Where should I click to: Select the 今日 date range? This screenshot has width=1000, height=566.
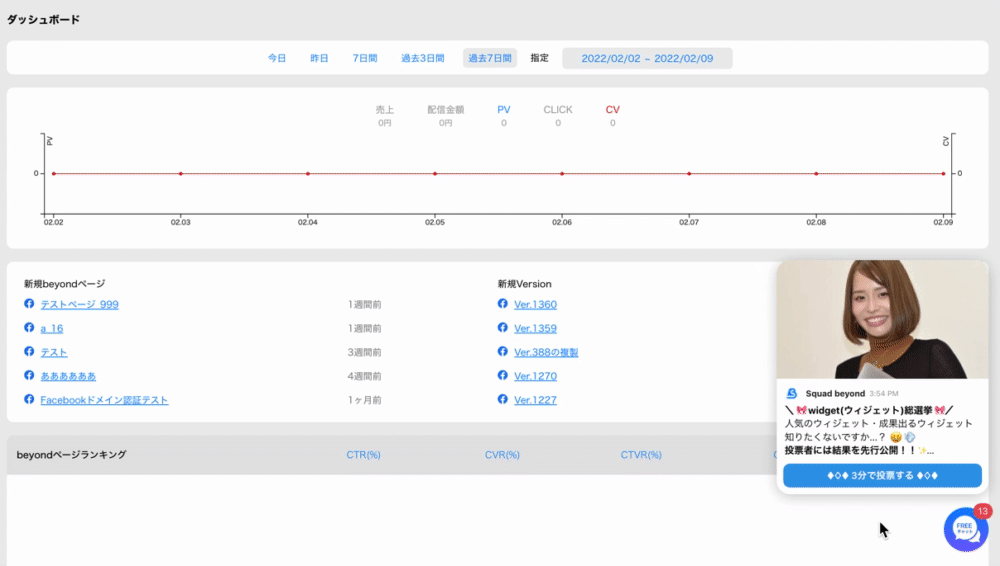tap(277, 58)
